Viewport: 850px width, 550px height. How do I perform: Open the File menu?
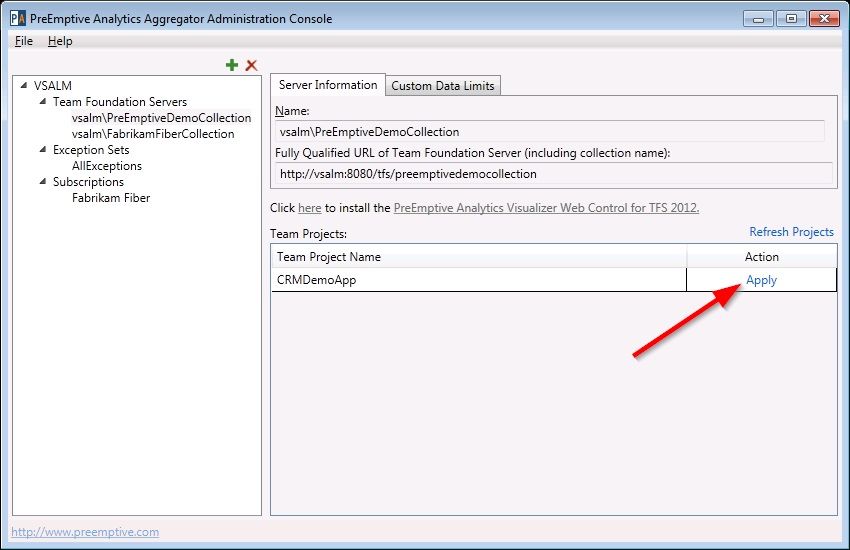point(24,41)
